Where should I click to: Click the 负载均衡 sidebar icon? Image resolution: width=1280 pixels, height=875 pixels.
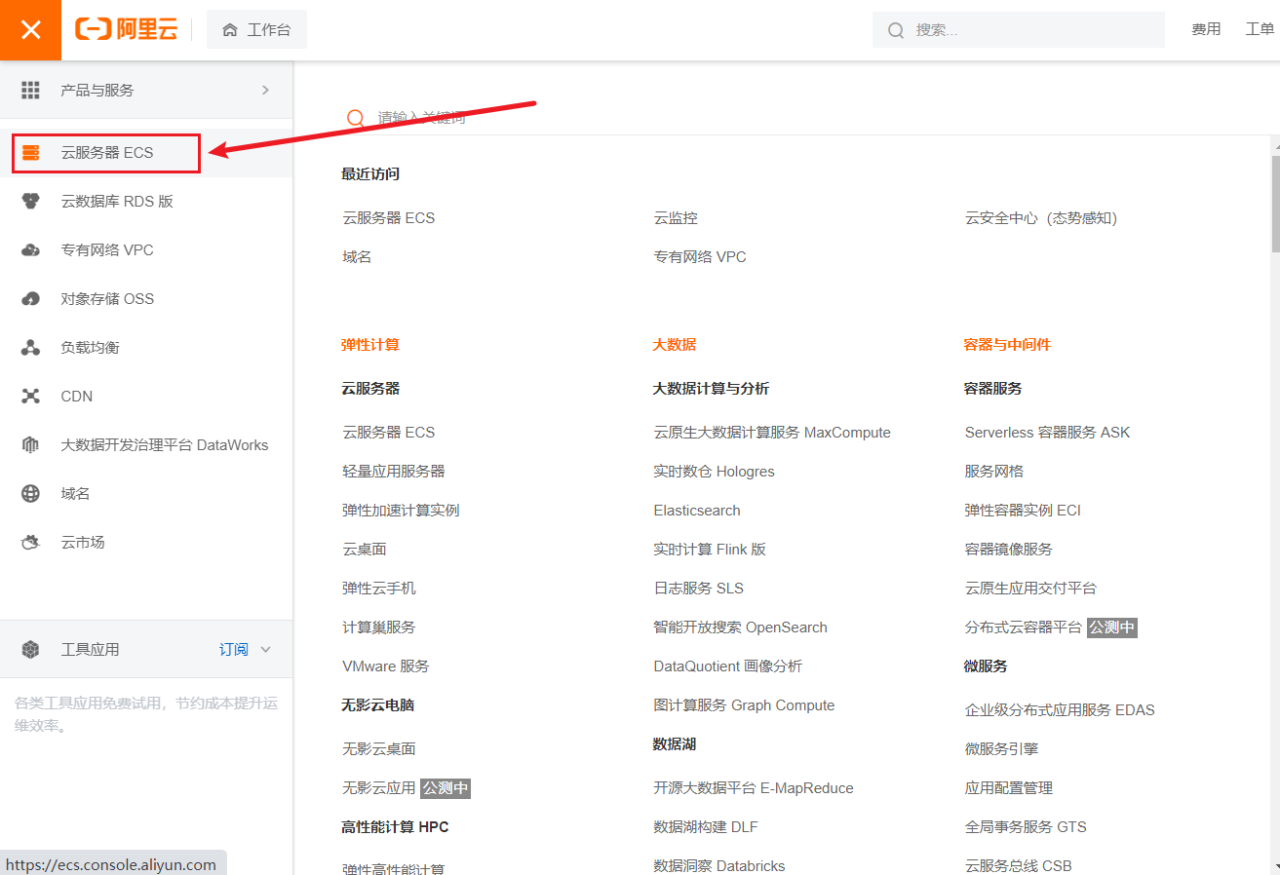point(30,347)
